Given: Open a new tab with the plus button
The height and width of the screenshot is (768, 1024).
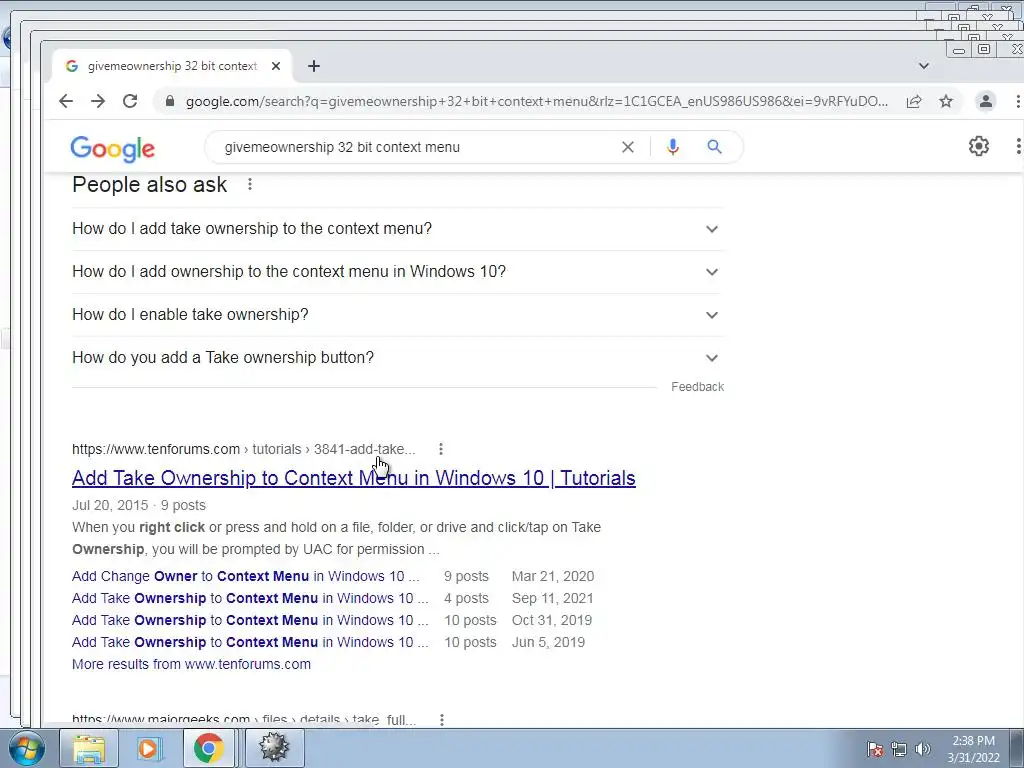Looking at the screenshot, I should click(x=314, y=66).
